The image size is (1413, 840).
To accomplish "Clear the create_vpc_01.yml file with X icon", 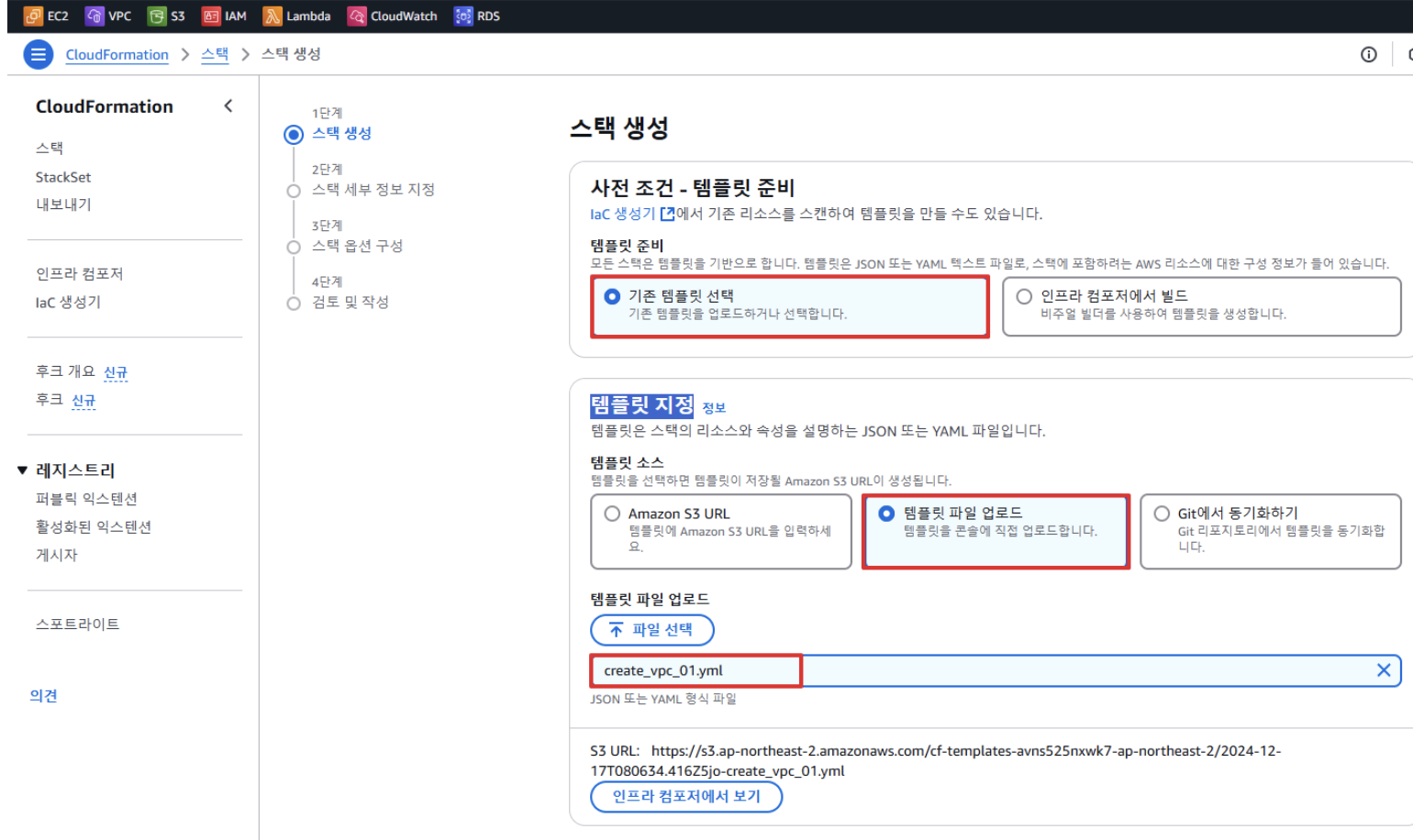I will (x=1384, y=670).
